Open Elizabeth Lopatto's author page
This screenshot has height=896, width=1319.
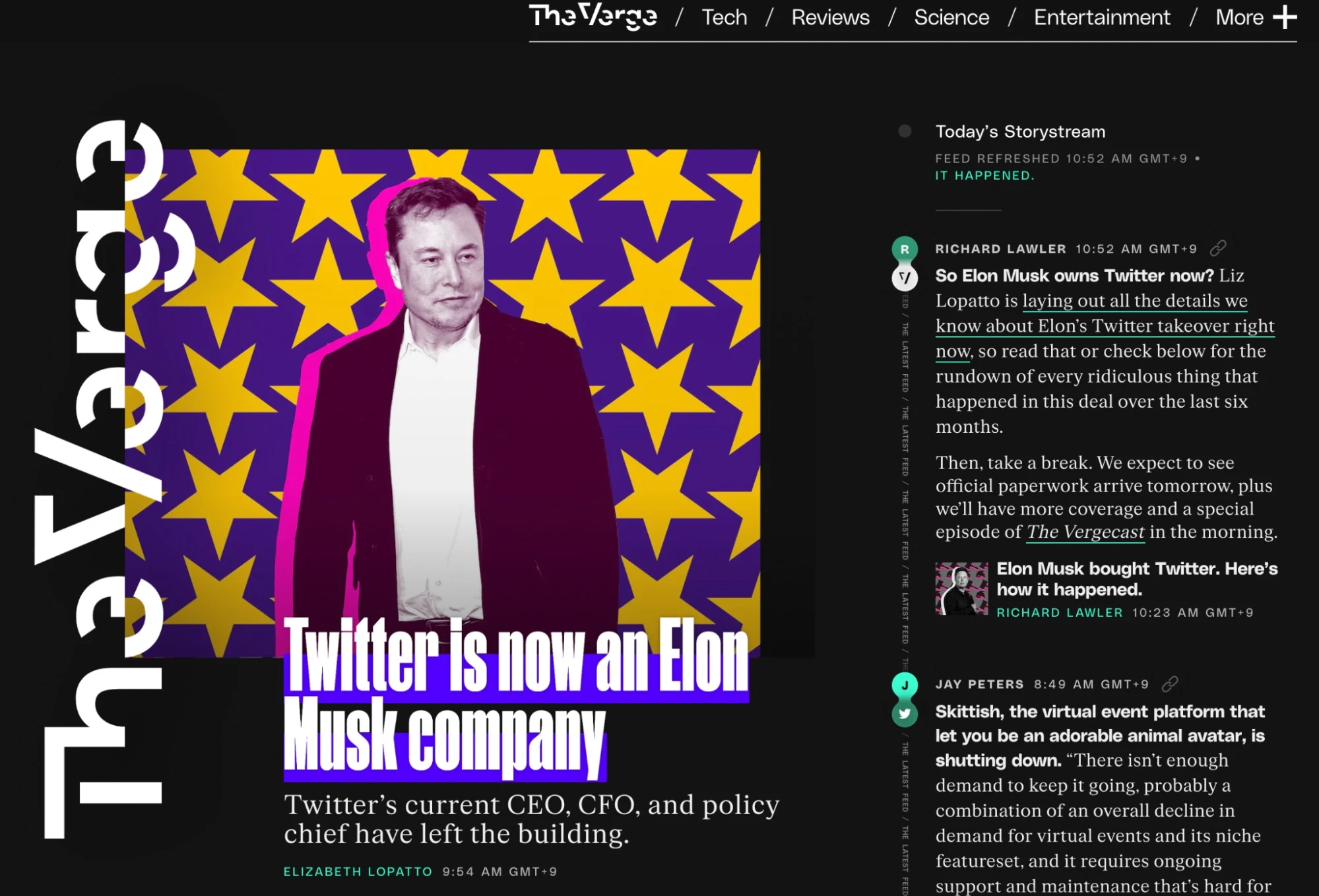click(358, 872)
